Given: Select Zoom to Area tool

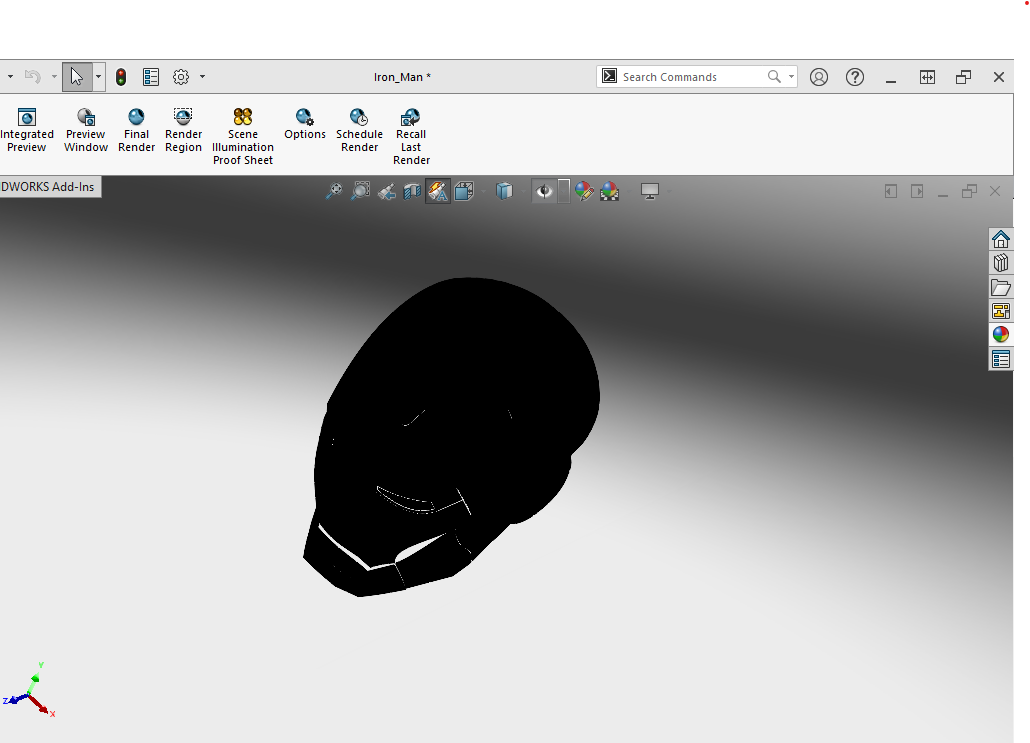Looking at the screenshot, I should [360, 191].
